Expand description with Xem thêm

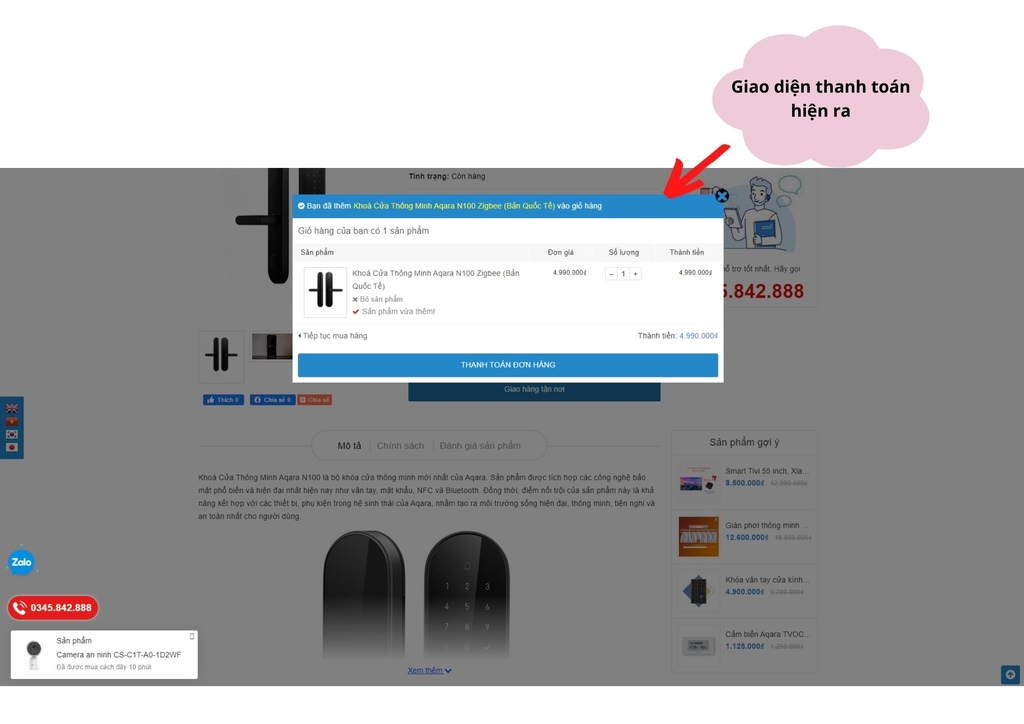pos(429,670)
